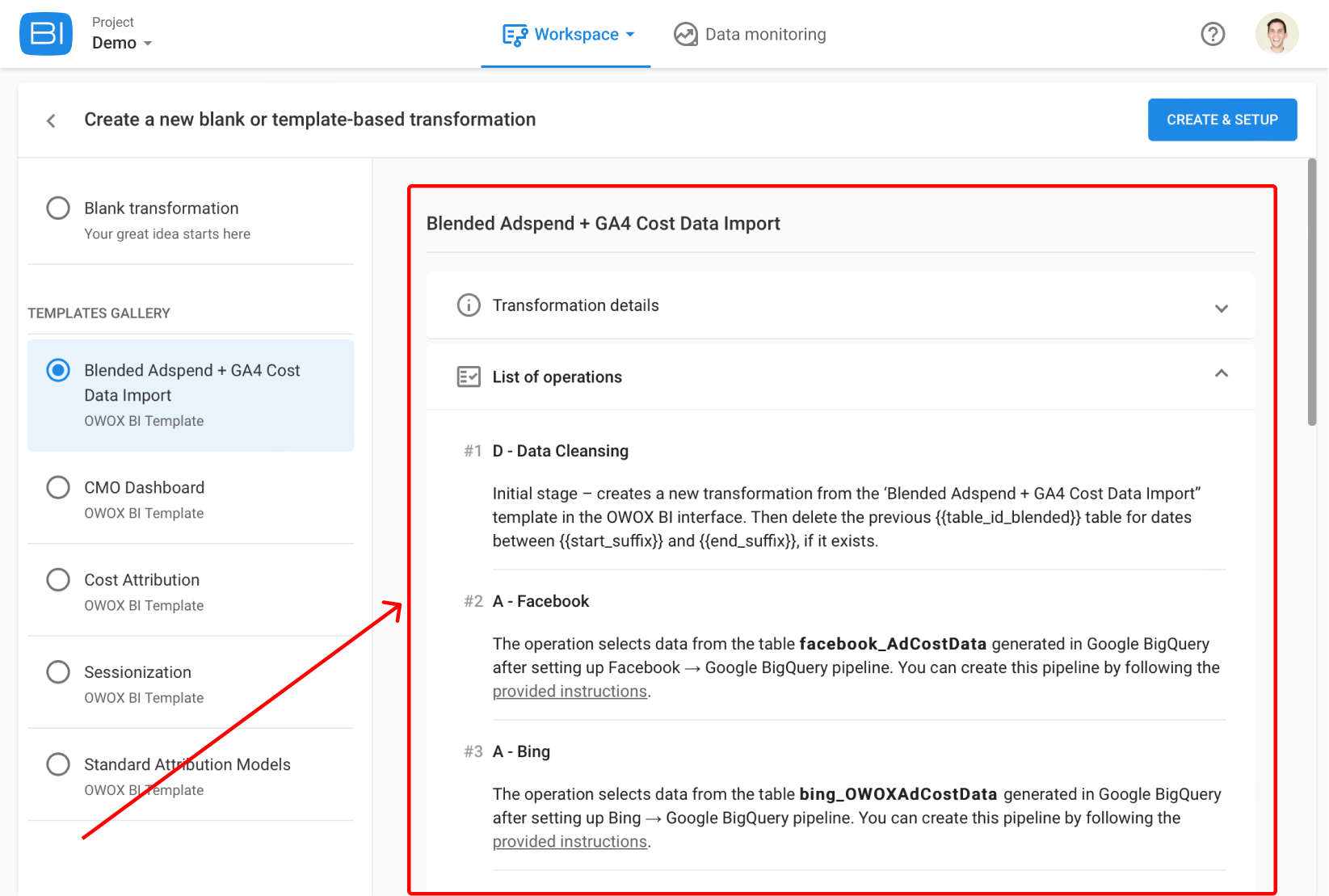
Task: Click the 'Blended Adspend + GA4 Cost Data Import' panel title
Action: point(604,224)
